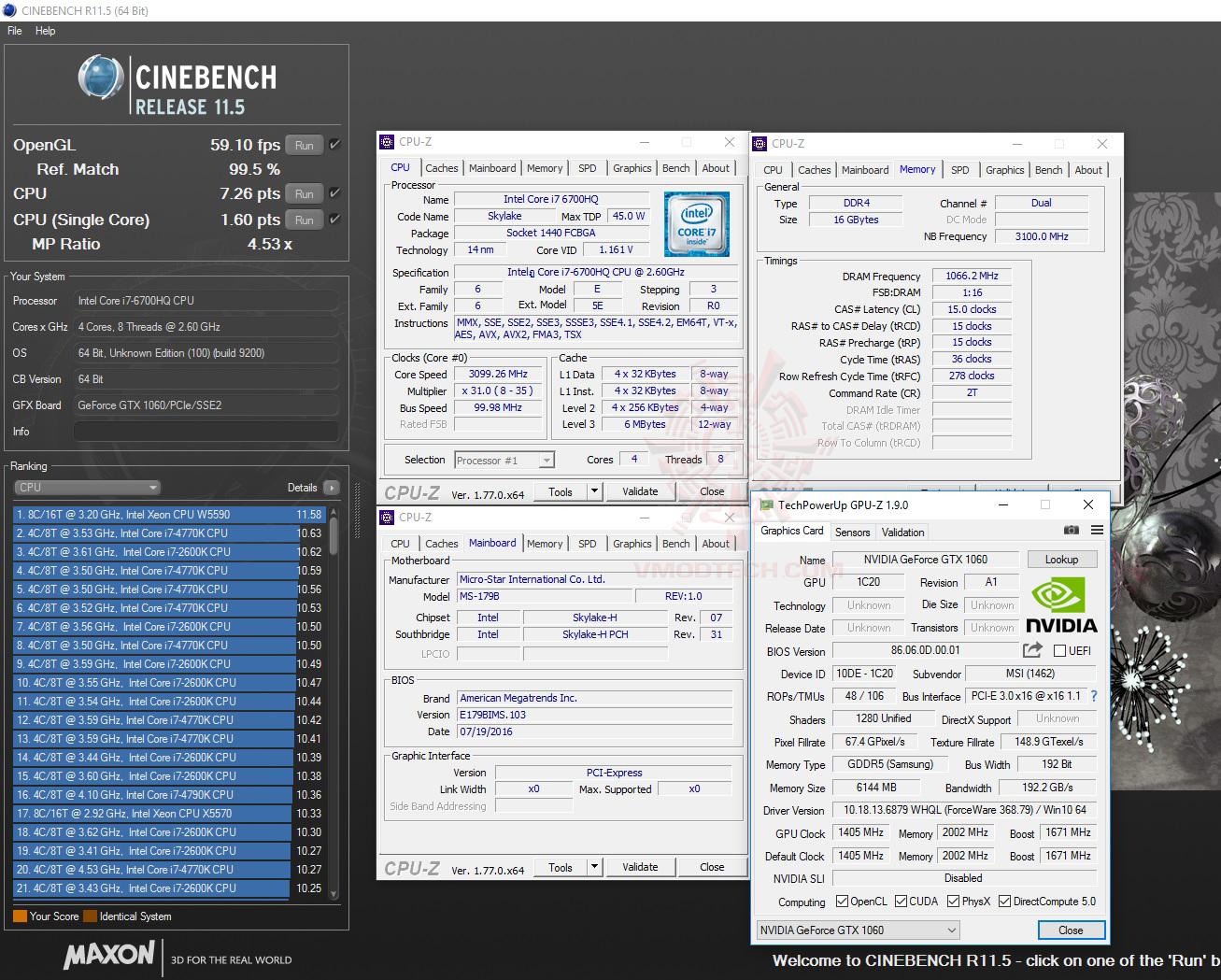The height and width of the screenshot is (980, 1221).
Task: Click the Multiplier x 31.0 value
Action: [x=498, y=391]
